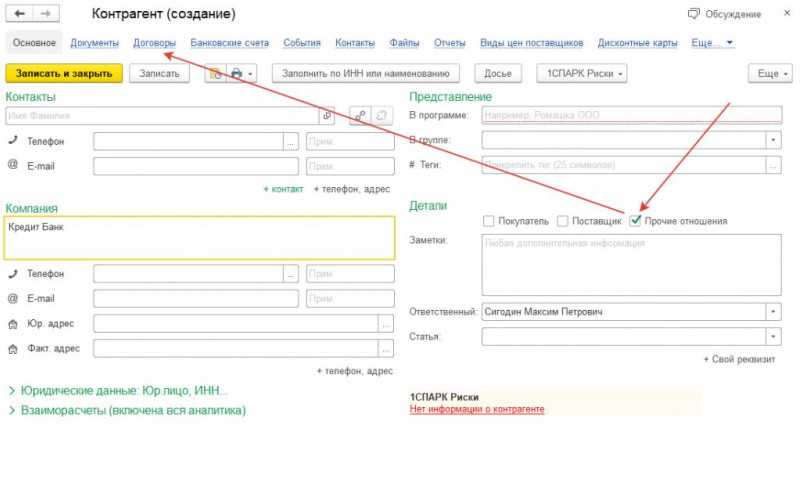Viewport: 800px width, 486px height.
Task: Enable the Покупатель checkbox
Action: tap(488, 221)
